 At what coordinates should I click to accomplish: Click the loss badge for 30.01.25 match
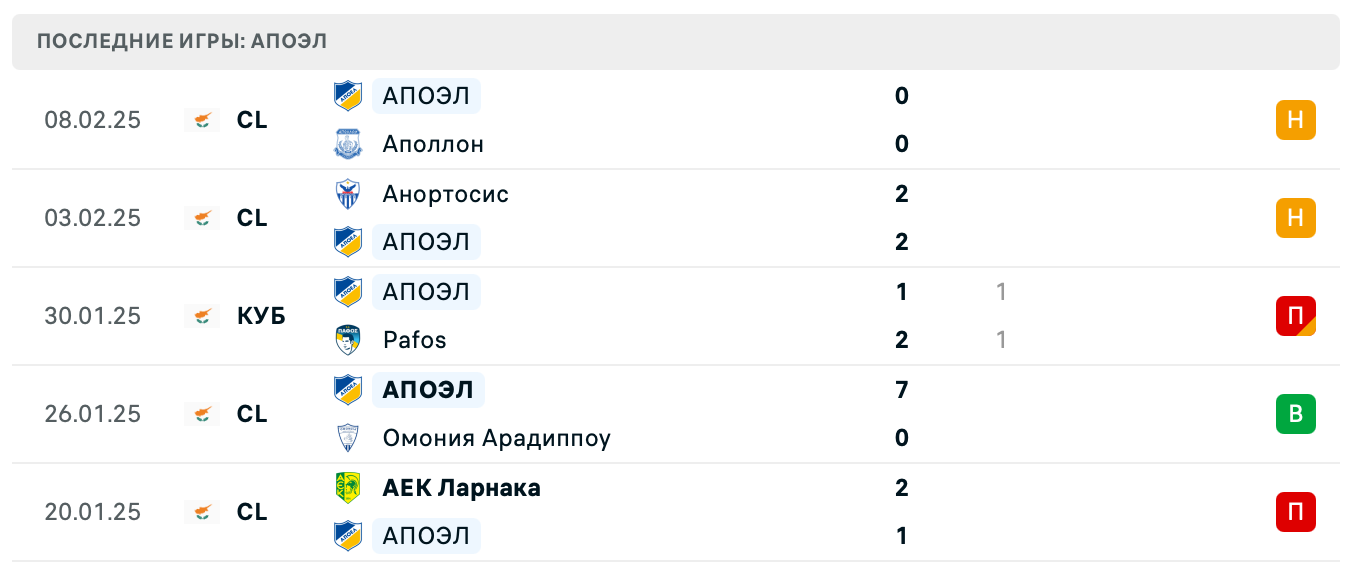pos(1295,316)
